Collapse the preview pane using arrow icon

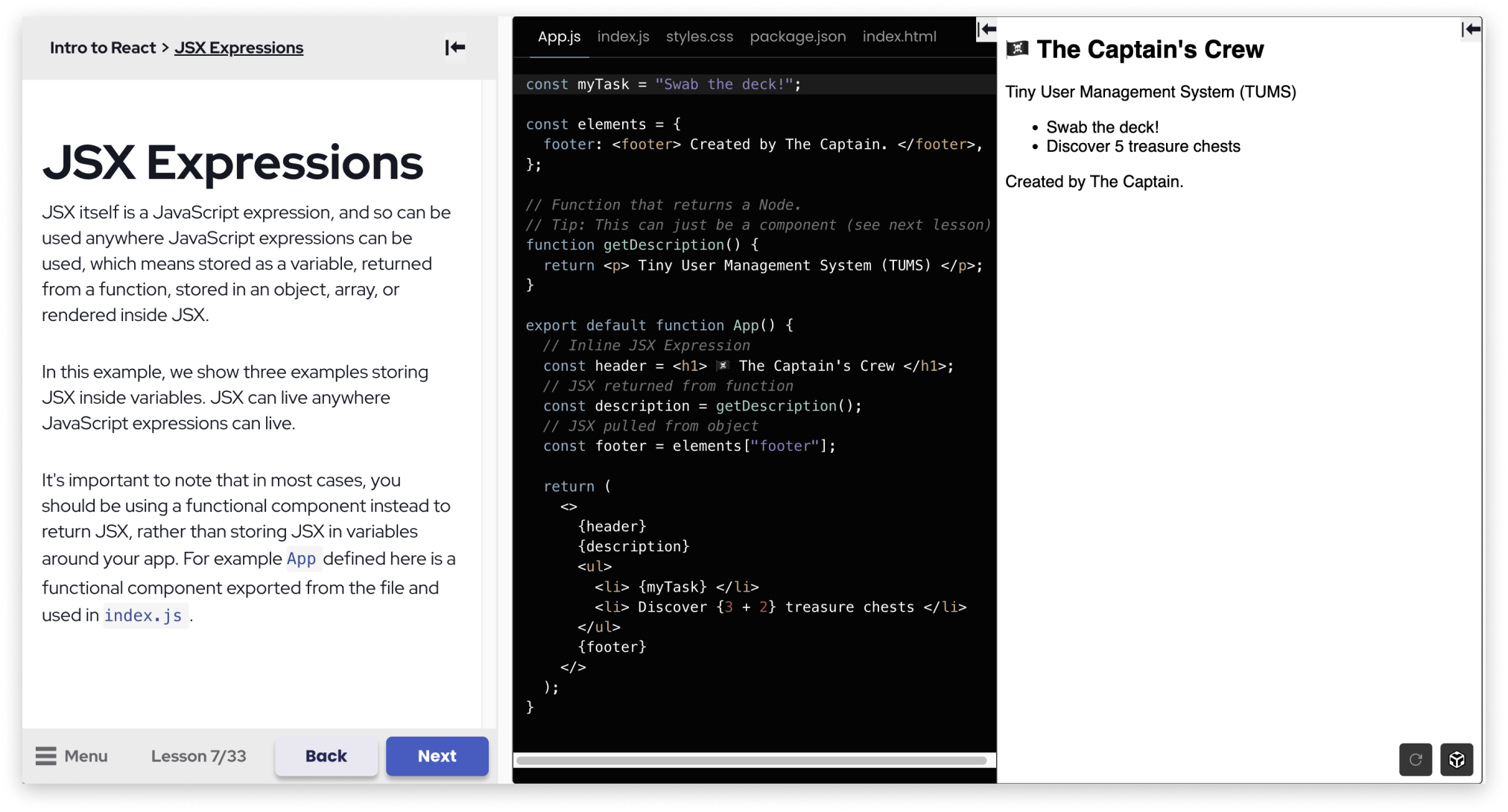point(1471,30)
